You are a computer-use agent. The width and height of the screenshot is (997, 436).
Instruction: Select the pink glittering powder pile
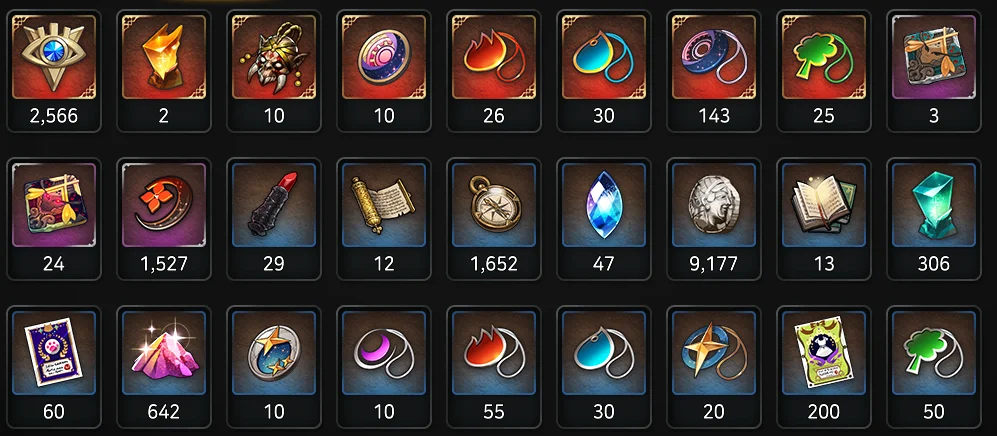click(163, 367)
